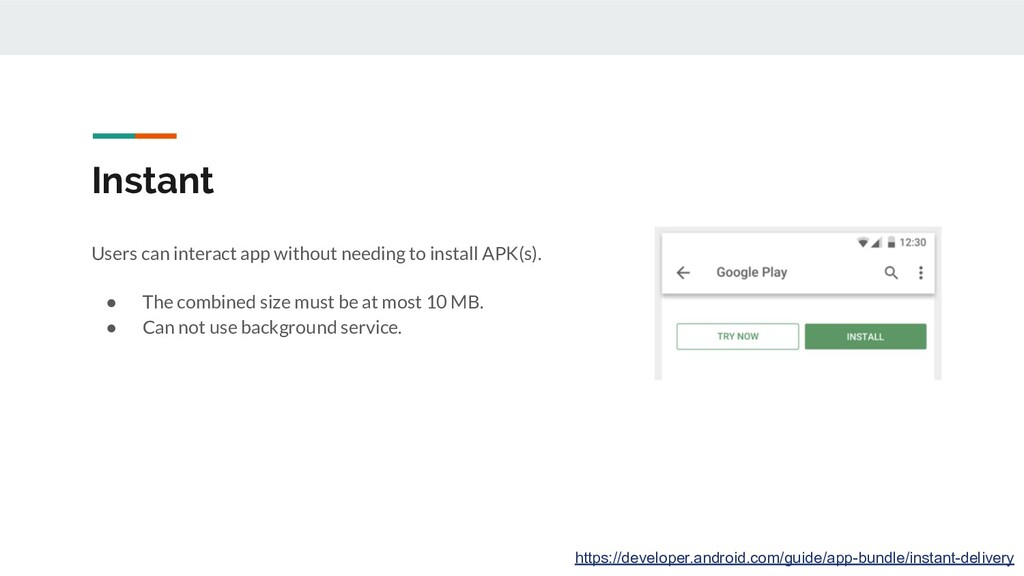Screen dimensions: 1024x576
Task: Open search with the magnifier icon
Action: click(x=891, y=272)
